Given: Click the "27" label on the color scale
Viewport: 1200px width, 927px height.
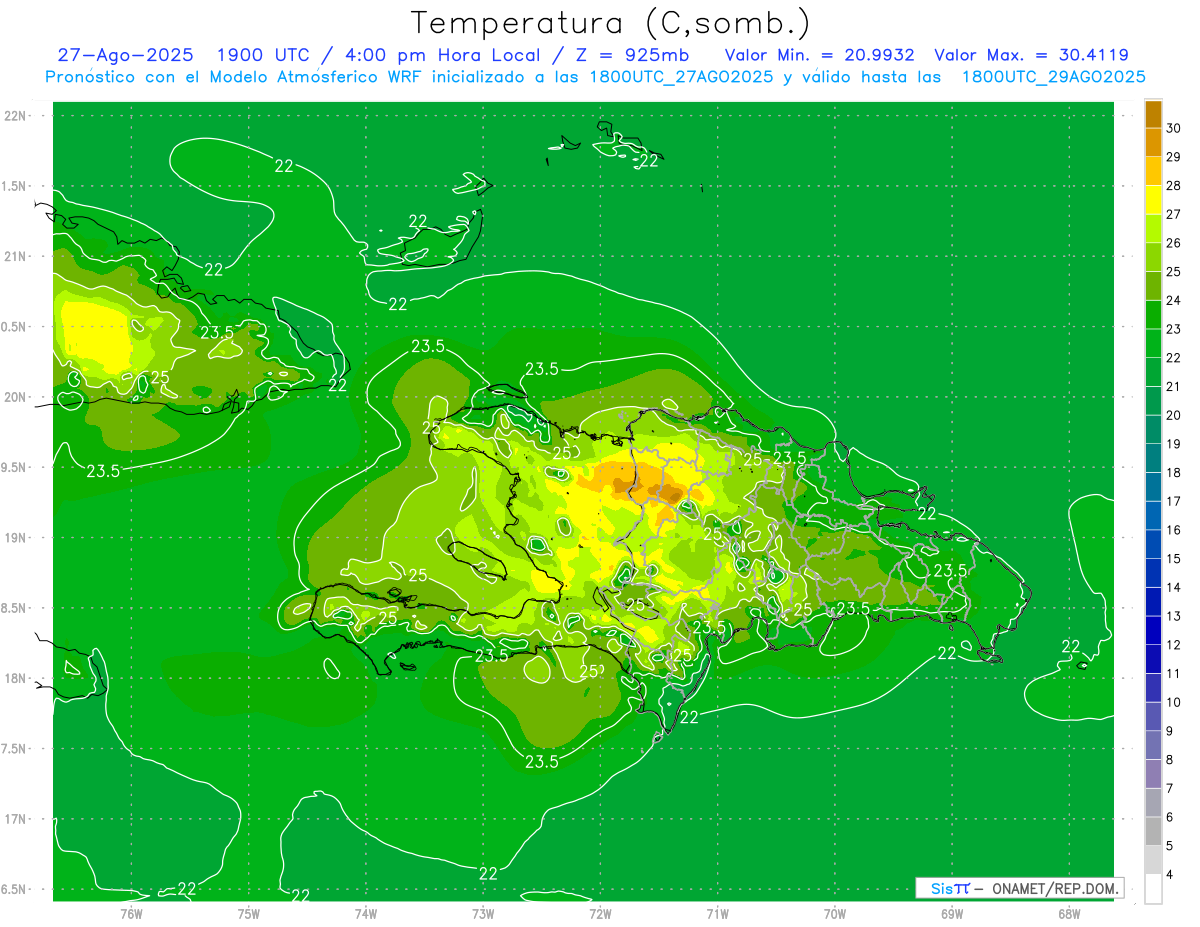Looking at the screenshot, I should point(1174,214).
